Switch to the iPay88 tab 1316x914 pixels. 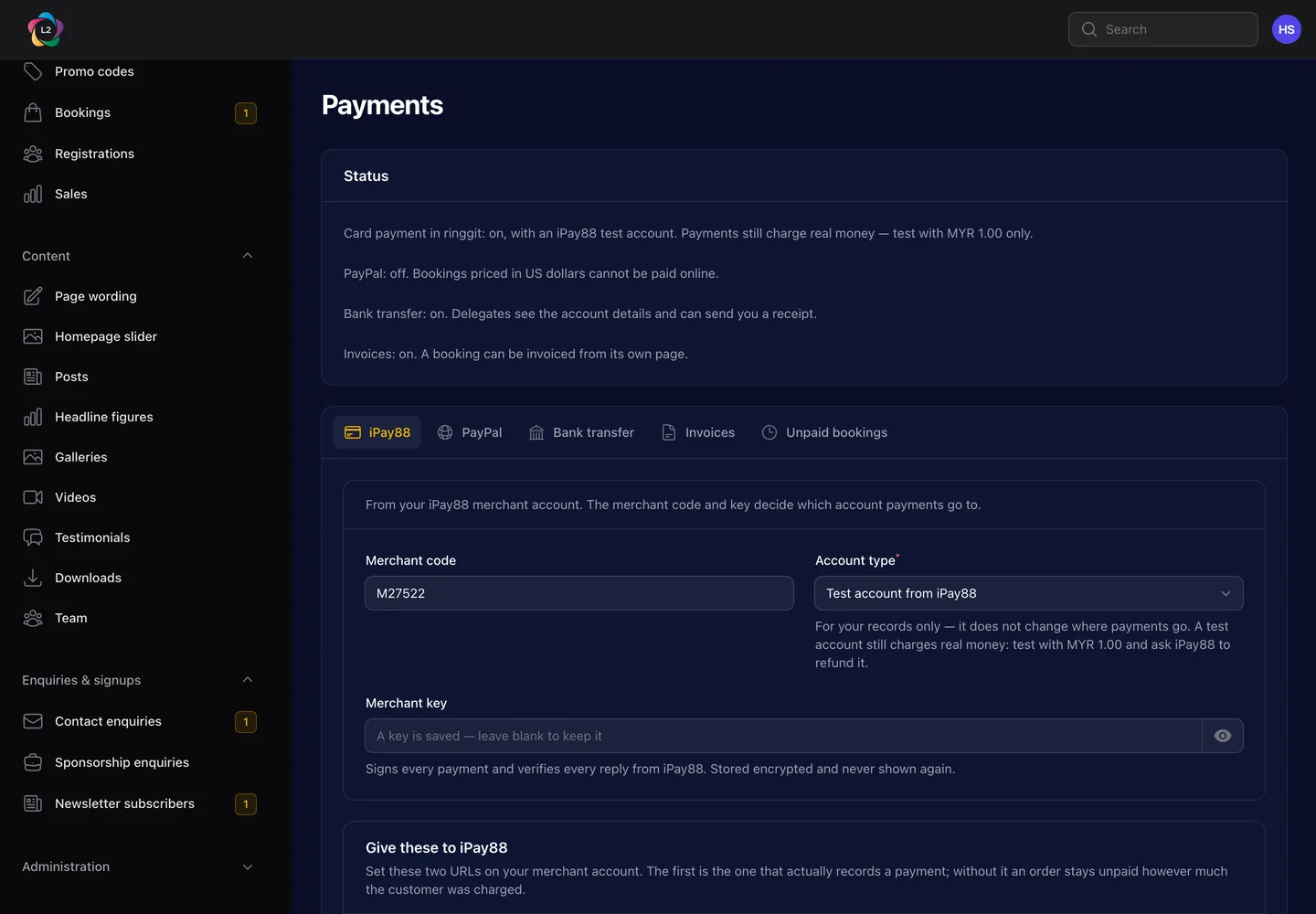pyautogui.click(x=377, y=432)
